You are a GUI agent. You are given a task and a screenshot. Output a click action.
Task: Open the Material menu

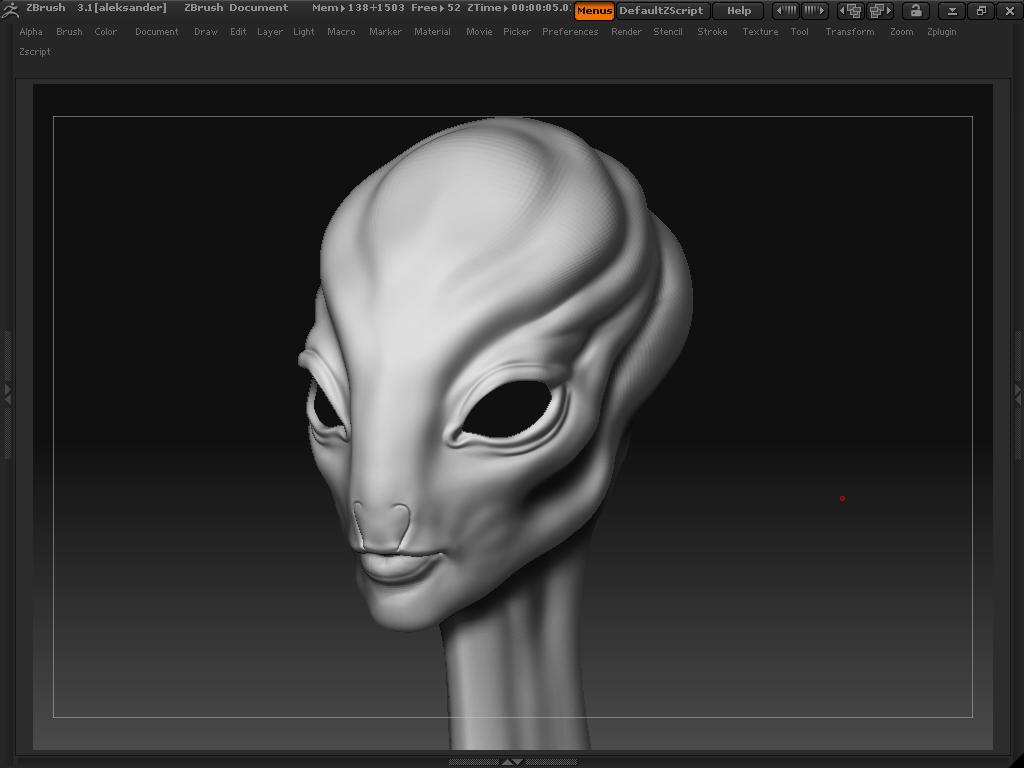tap(432, 31)
